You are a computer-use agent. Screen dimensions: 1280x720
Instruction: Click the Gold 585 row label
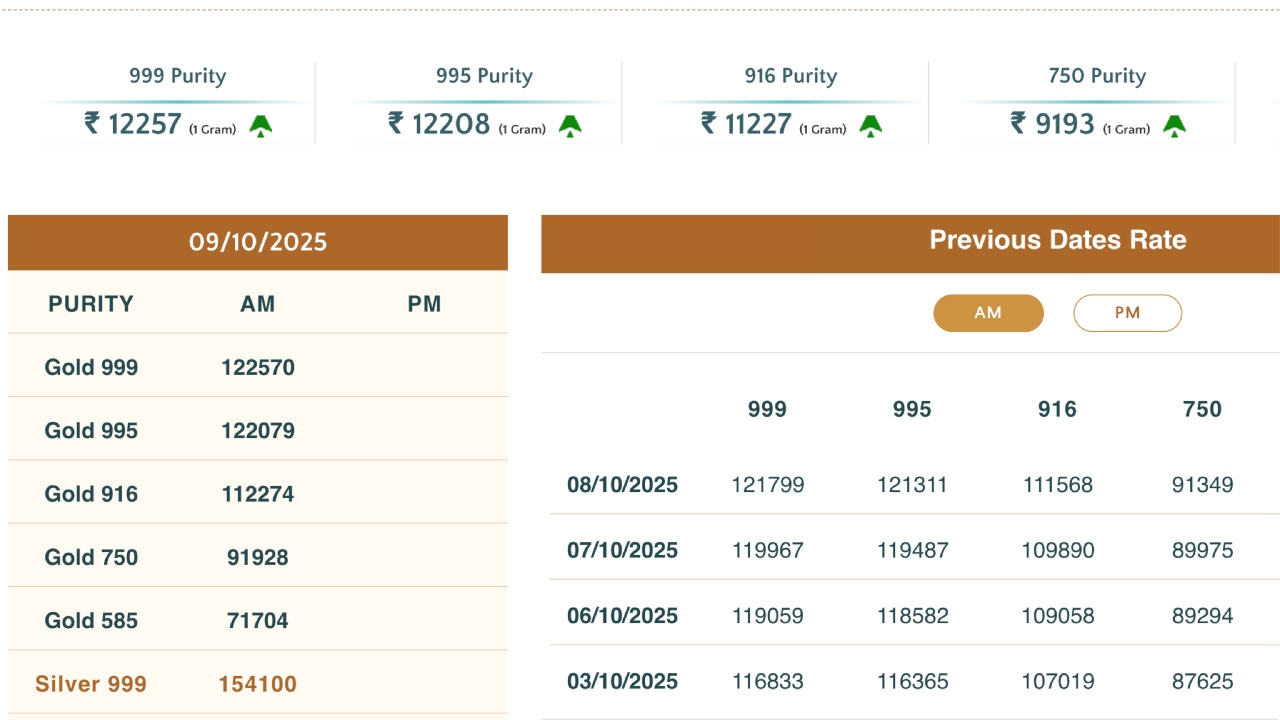coord(91,621)
